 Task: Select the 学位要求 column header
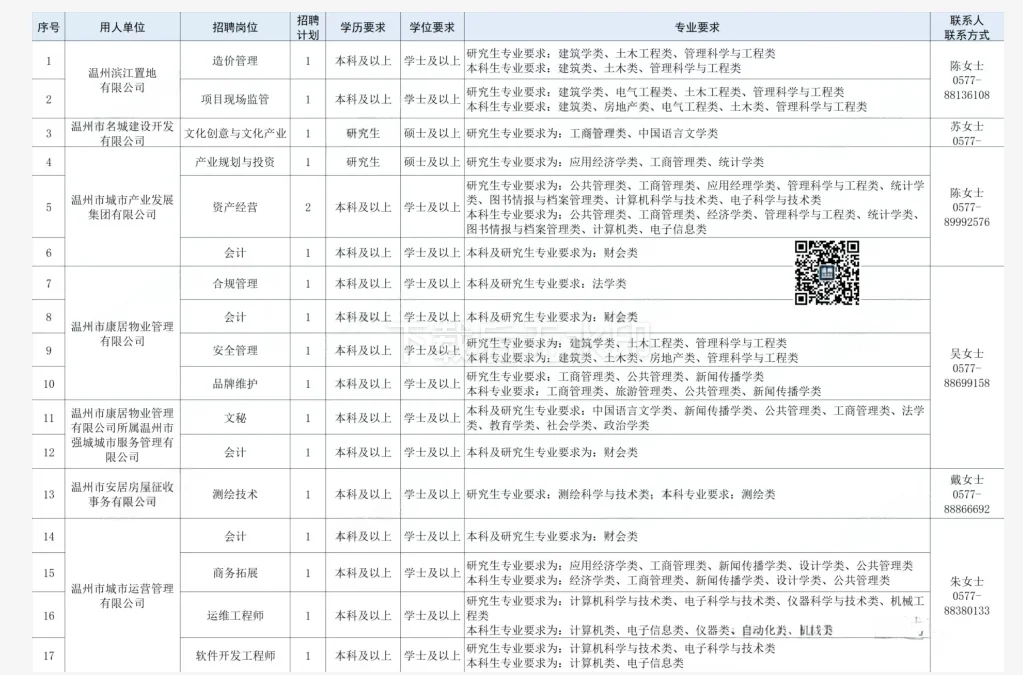(x=431, y=26)
